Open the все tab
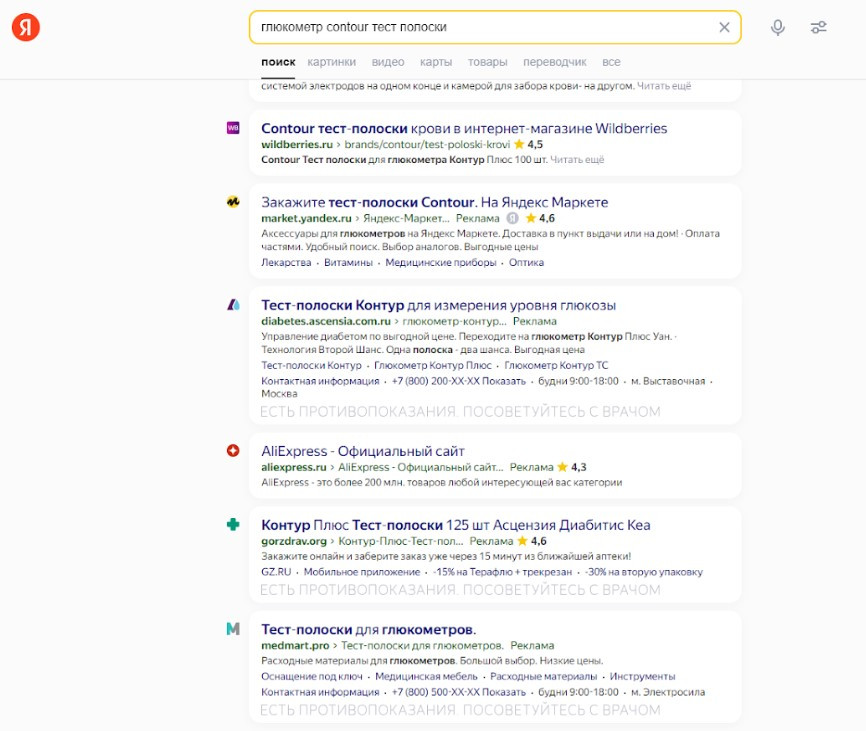Screen dimensions: 866x731 coord(611,62)
